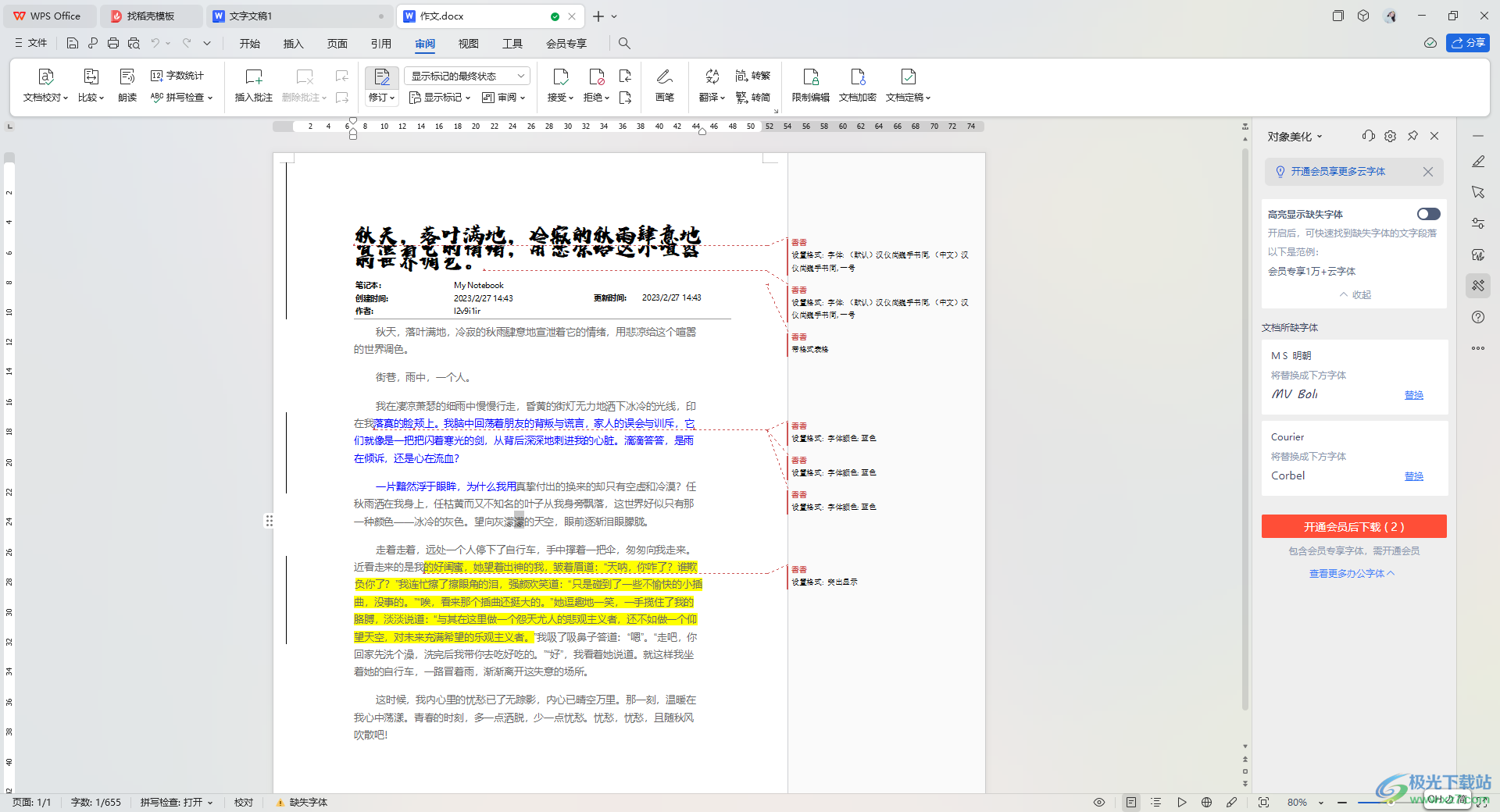Open the 翻译 translate tool
The height and width of the screenshot is (812, 1500).
click(x=712, y=85)
